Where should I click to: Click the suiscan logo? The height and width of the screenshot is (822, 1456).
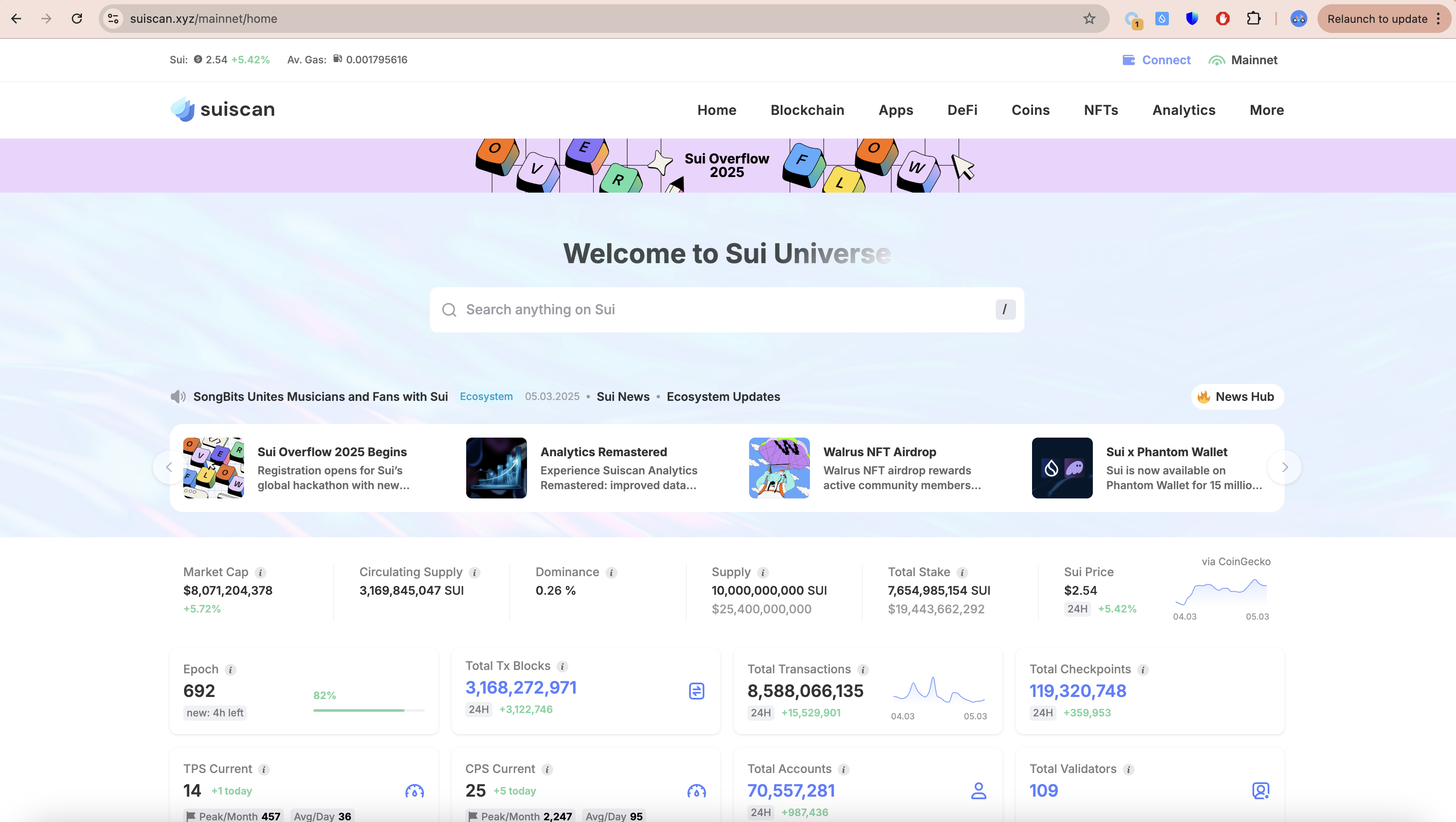click(x=223, y=109)
